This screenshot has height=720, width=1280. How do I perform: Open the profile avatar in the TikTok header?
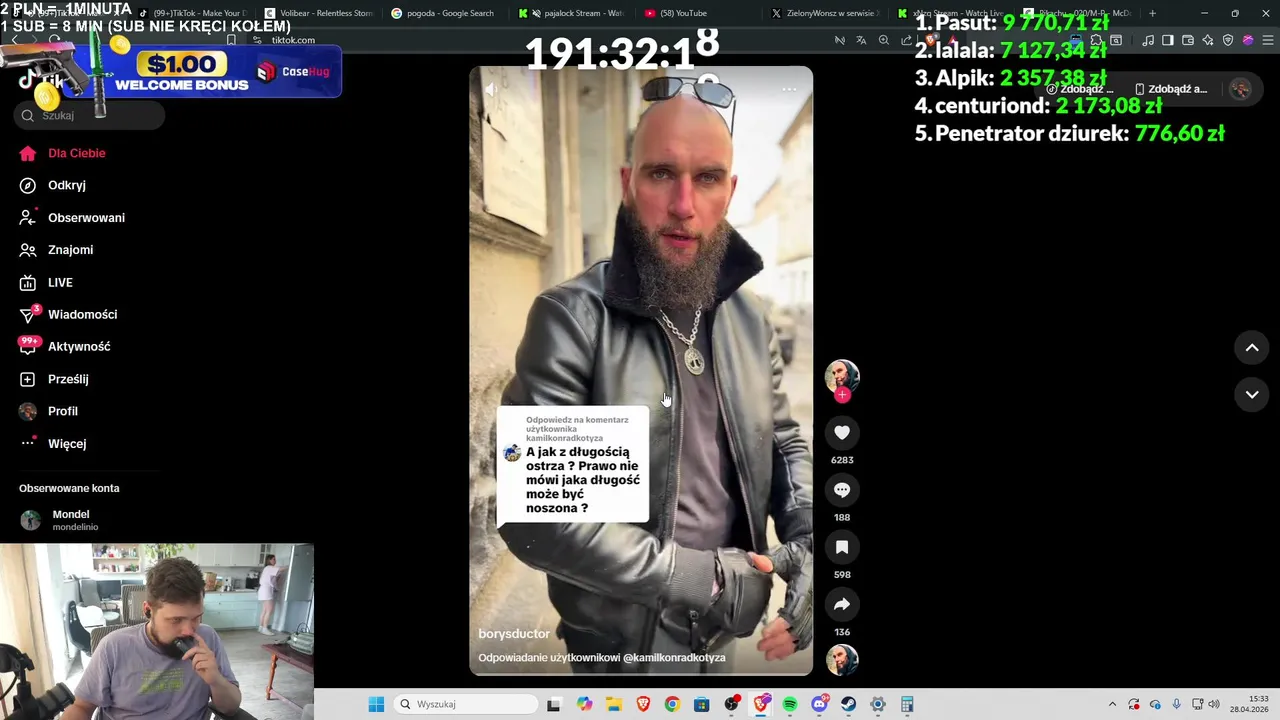coord(1240,89)
